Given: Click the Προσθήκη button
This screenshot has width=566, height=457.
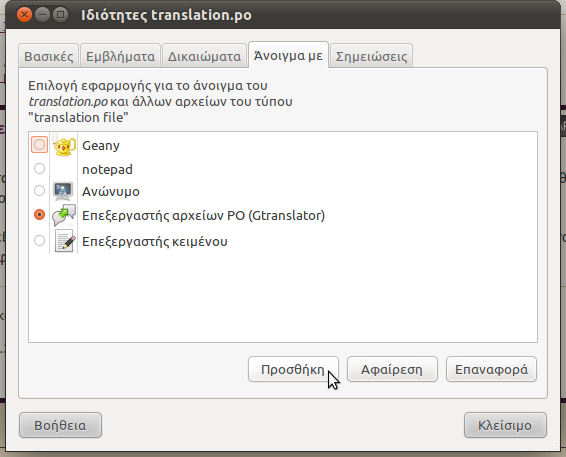Looking at the screenshot, I should click(293, 369).
